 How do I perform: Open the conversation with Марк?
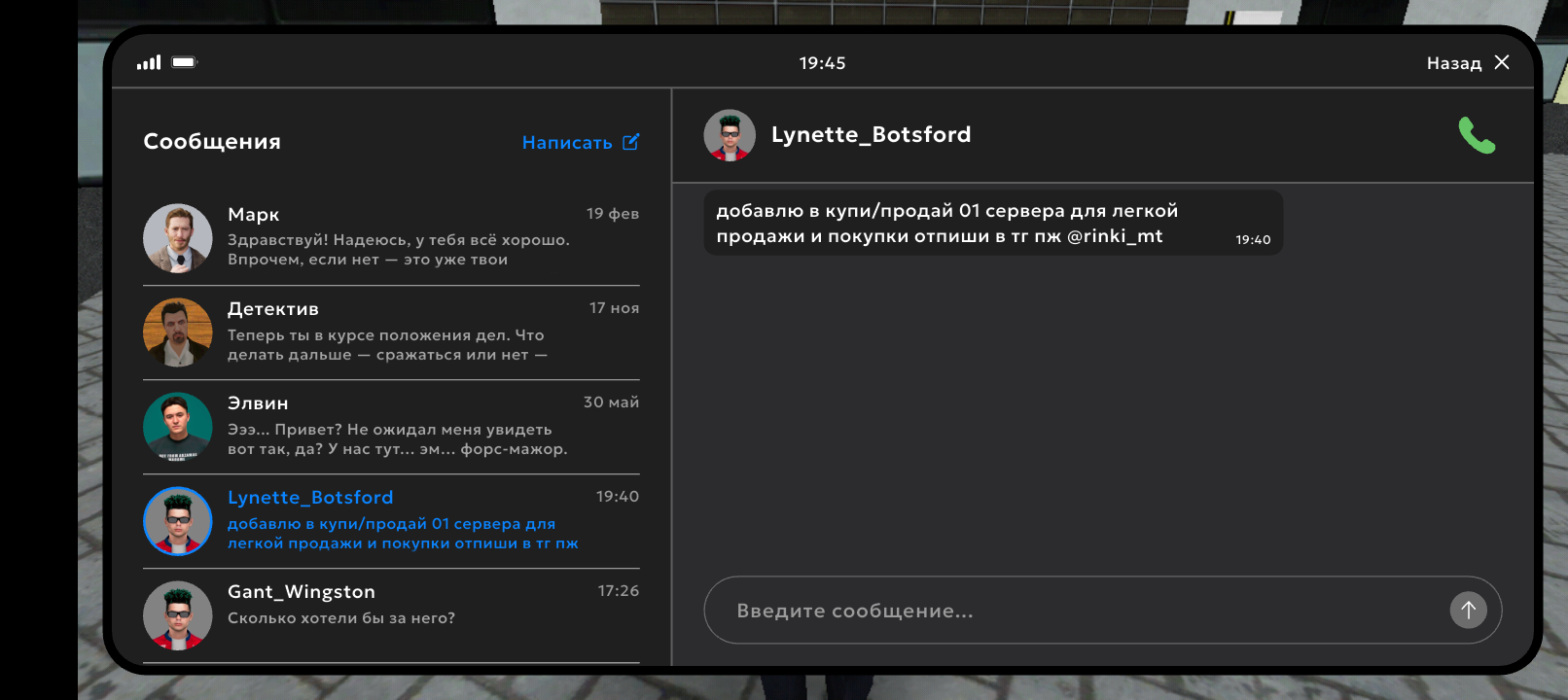click(x=391, y=238)
